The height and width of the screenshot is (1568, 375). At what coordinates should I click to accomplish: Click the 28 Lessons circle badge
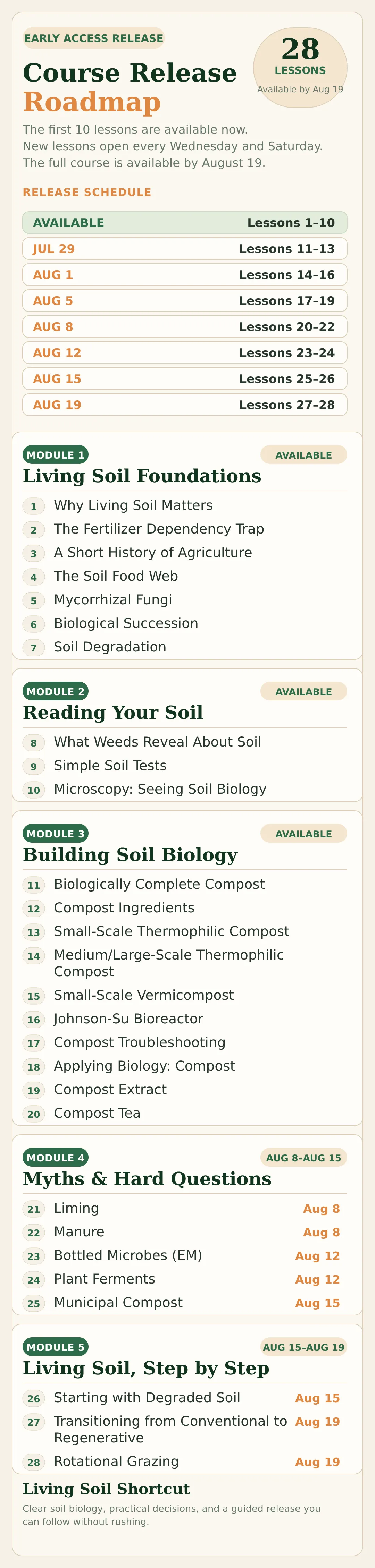[300, 68]
